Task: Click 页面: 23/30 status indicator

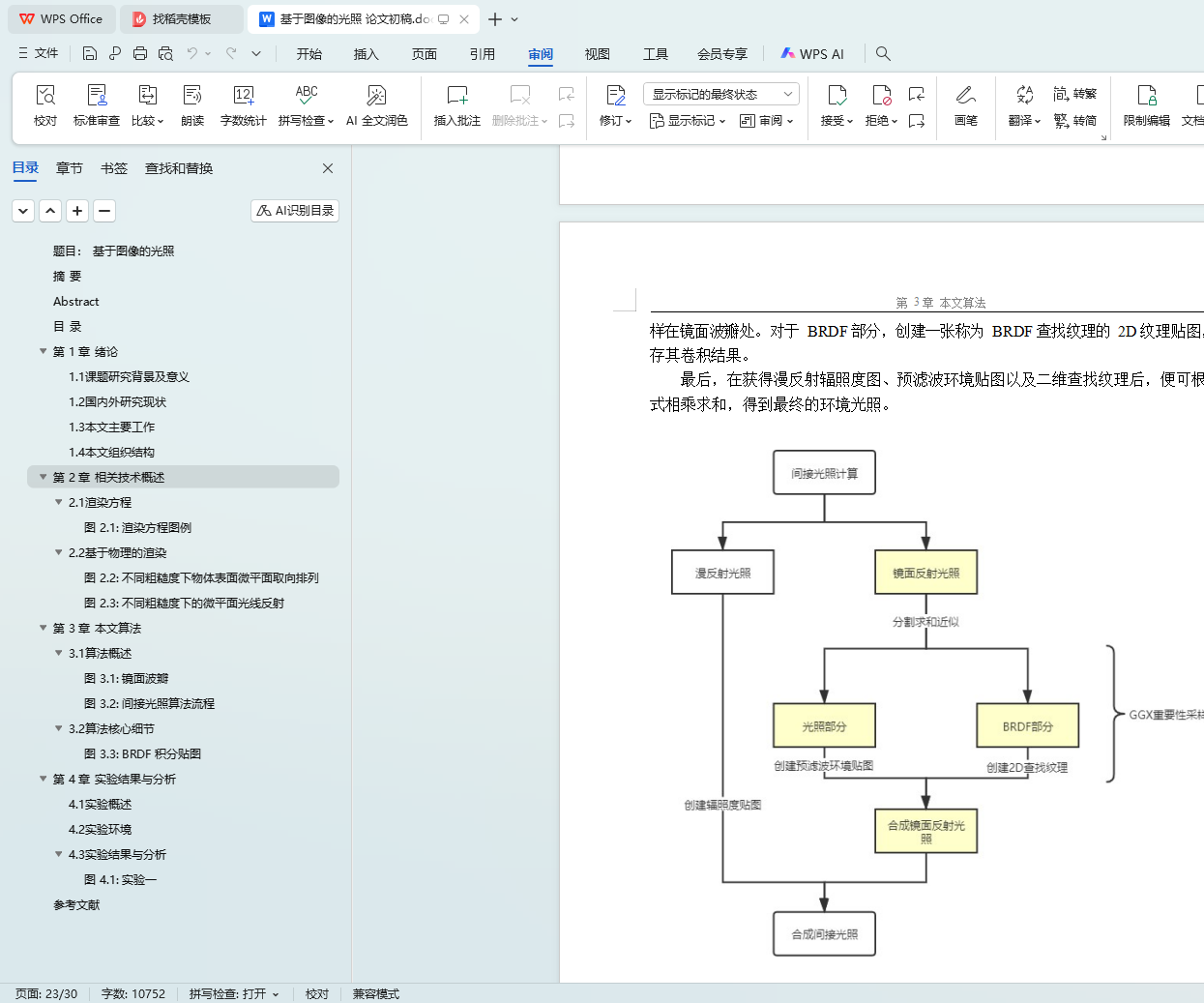Action: (x=46, y=993)
